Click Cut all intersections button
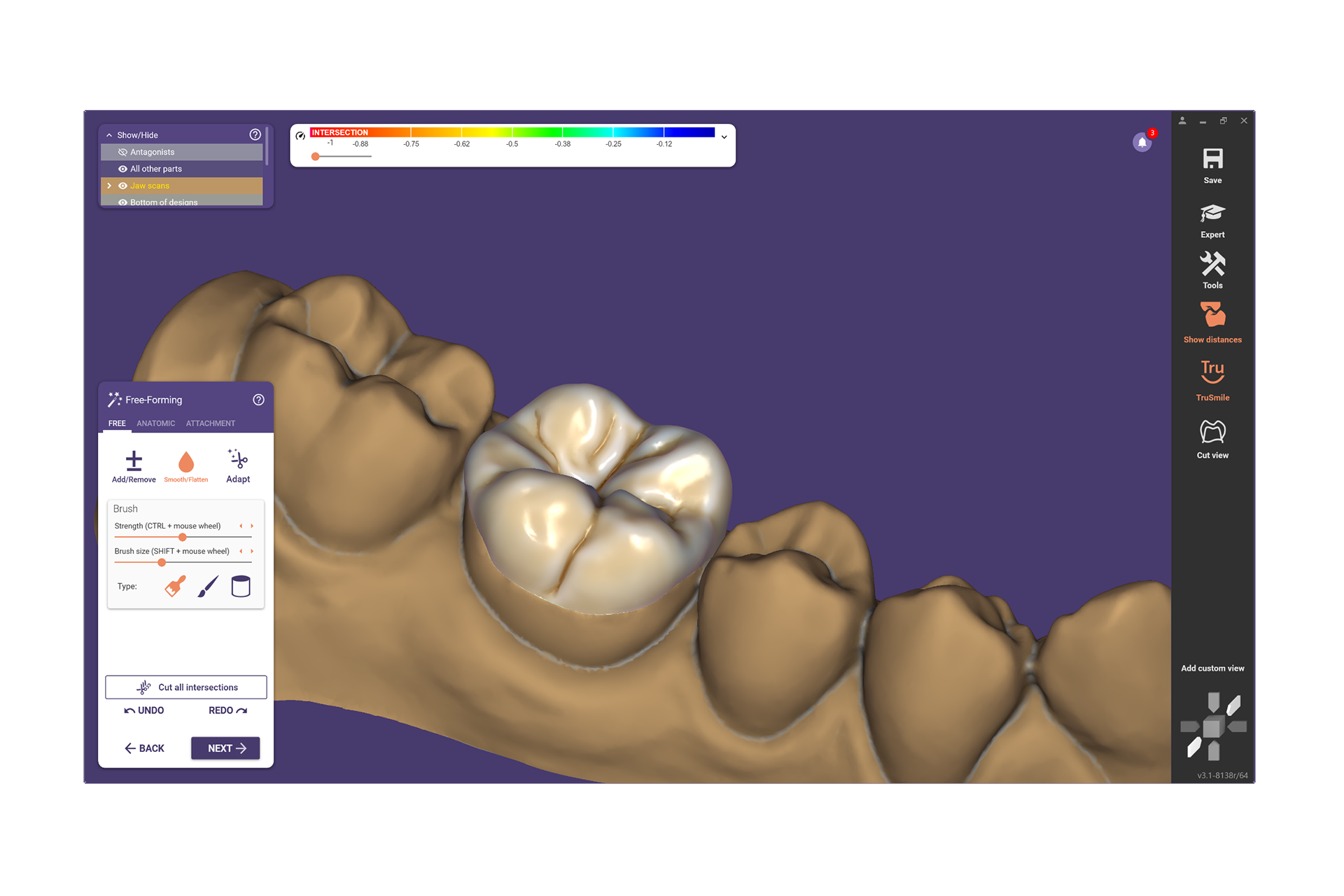1344x896 pixels. (x=186, y=687)
